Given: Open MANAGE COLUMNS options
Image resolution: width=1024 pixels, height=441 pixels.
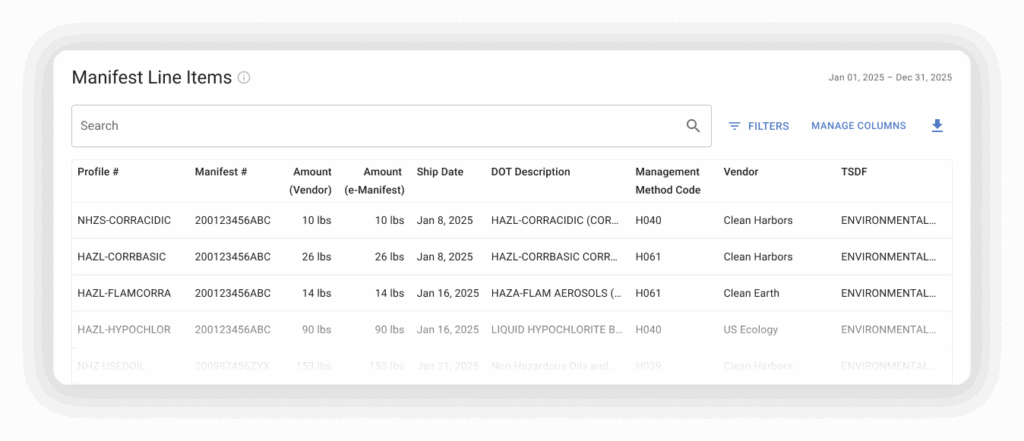Looking at the screenshot, I should (x=858, y=126).
